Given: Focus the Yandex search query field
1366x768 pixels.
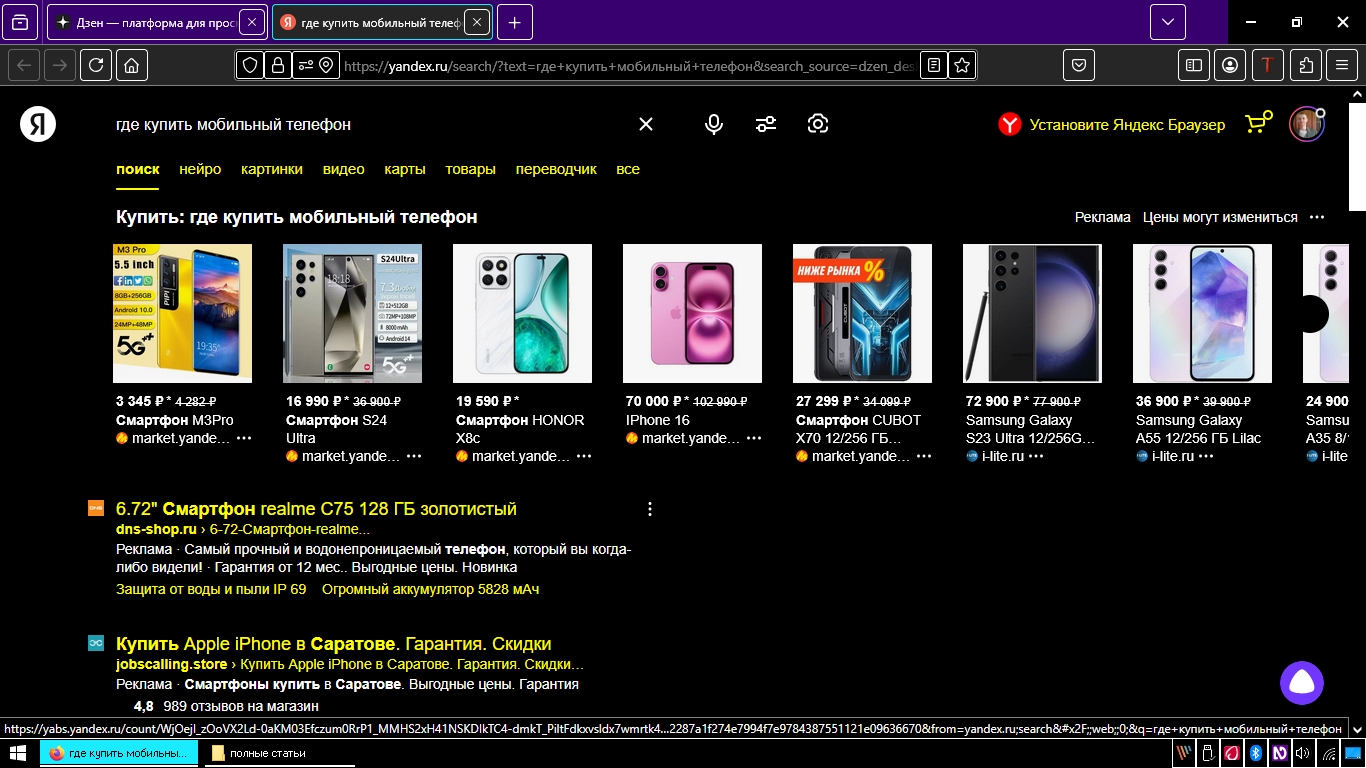Looking at the screenshot, I should click(x=370, y=125).
